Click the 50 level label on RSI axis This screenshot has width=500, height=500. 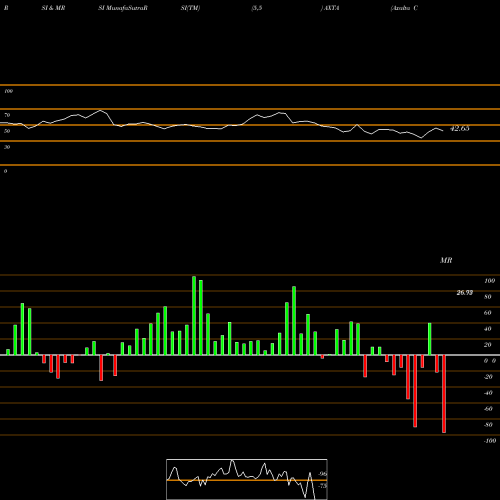(x=7, y=131)
